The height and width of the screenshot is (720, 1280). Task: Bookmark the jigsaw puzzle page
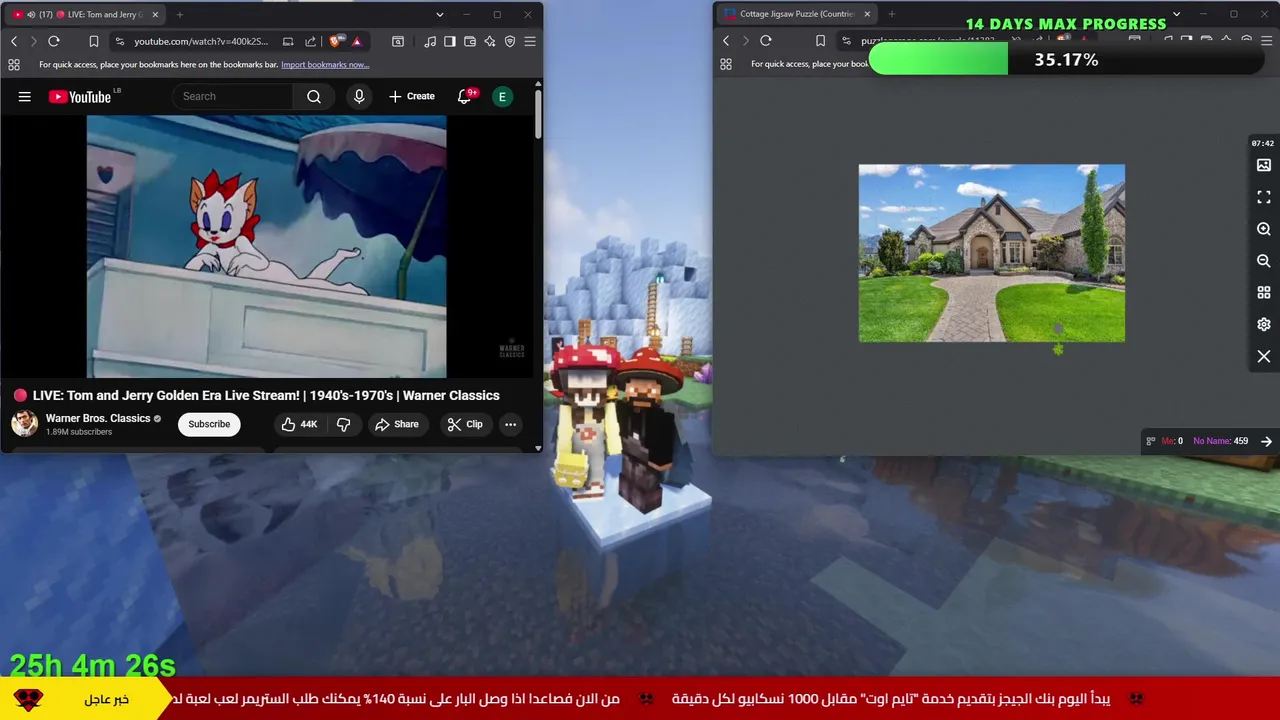click(820, 41)
